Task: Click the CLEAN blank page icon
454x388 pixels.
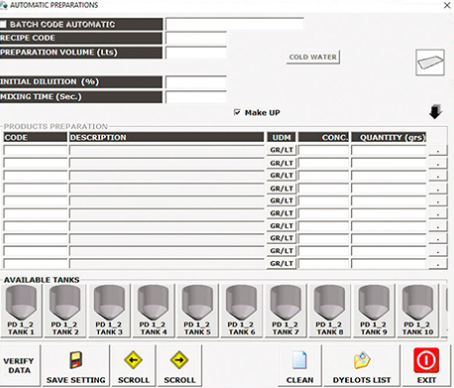Action: tap(299, 360)
